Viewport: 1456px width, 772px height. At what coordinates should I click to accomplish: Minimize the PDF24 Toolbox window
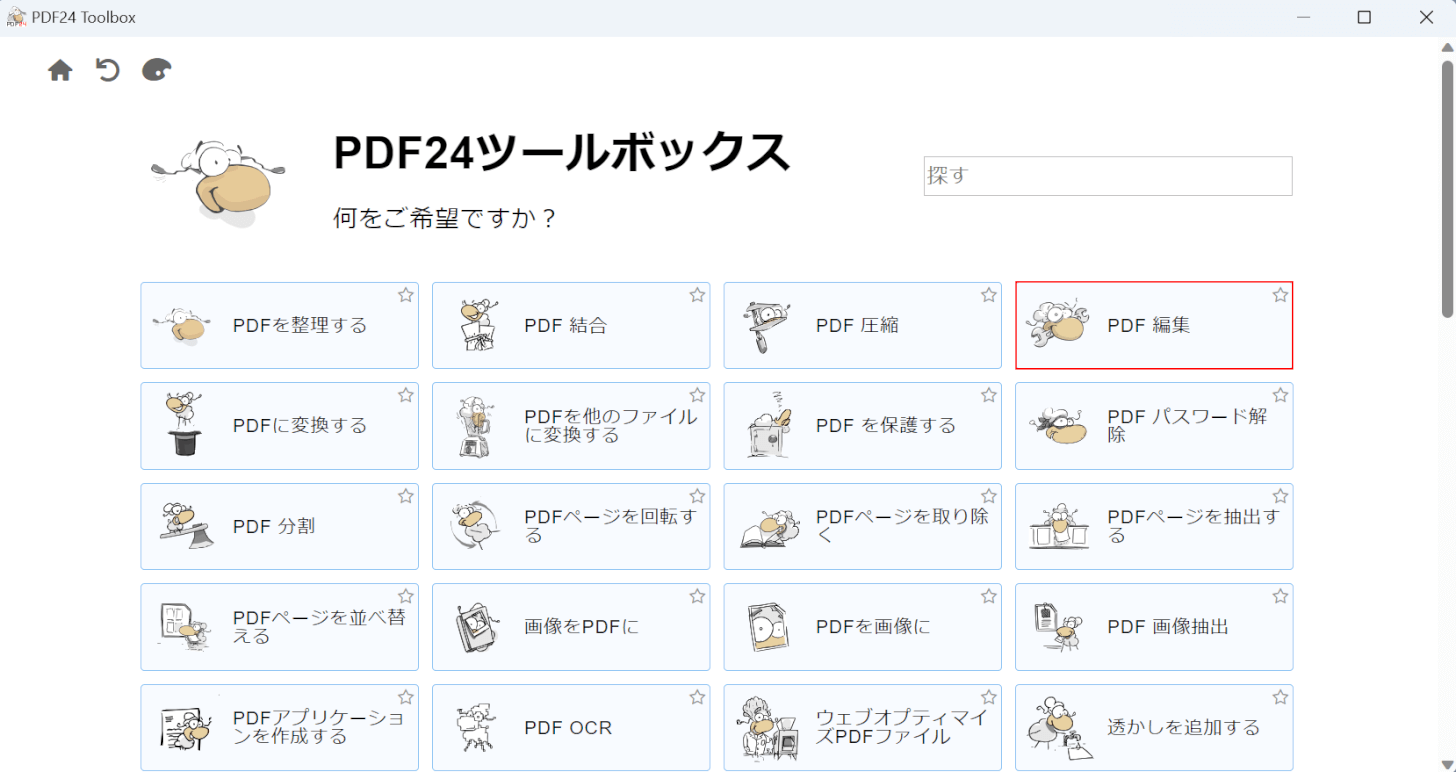tap(1303, 17)
